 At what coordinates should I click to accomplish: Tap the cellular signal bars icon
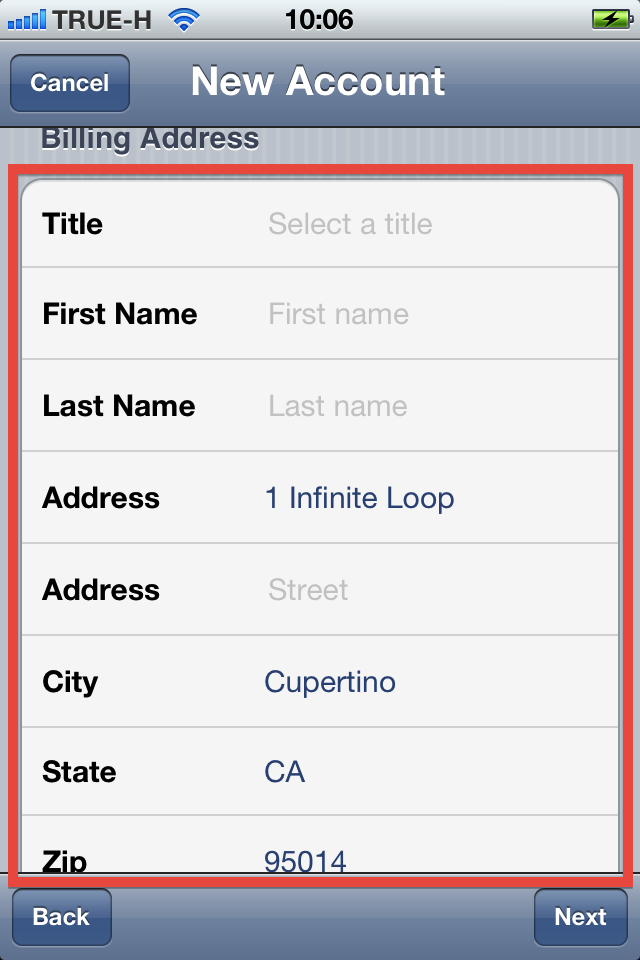coord(26,20)
